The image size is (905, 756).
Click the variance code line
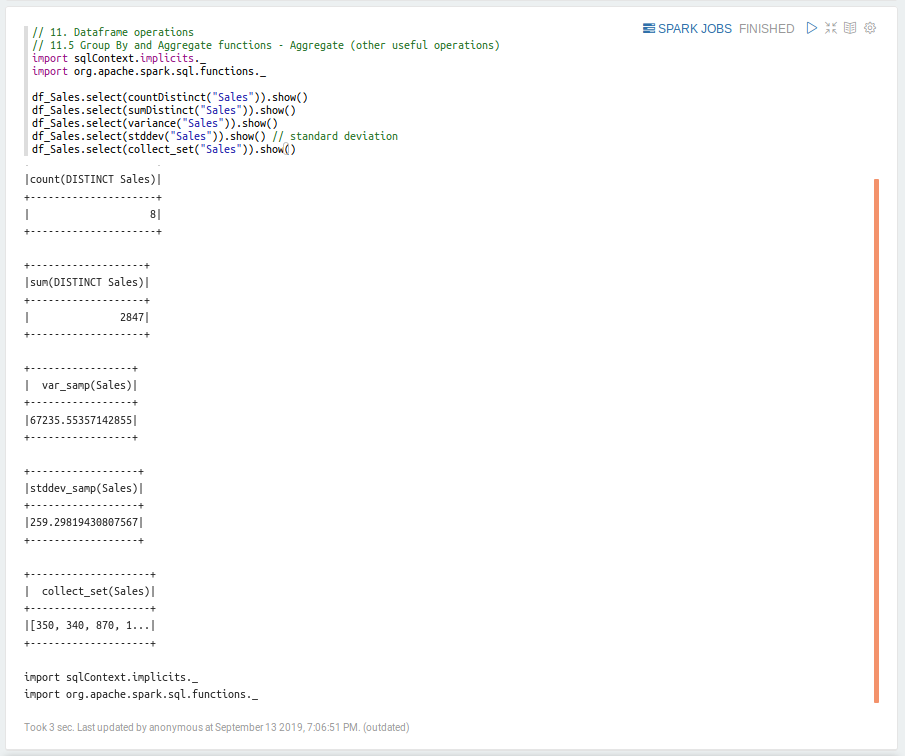point(155,123)
